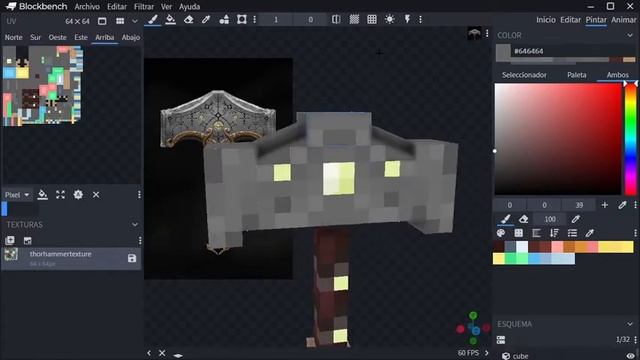Open the UV panel gear settings icon
The image size is (640, 360).
(78, 195)
